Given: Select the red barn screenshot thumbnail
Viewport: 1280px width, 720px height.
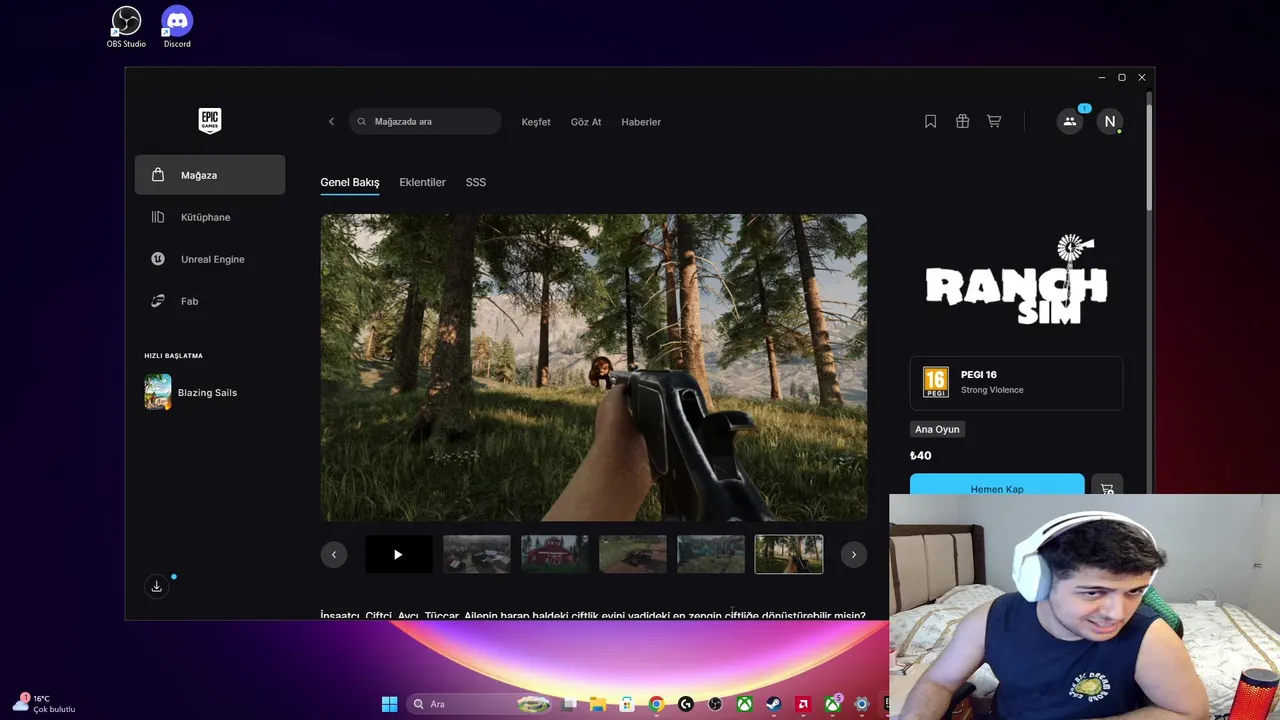Looking at the screenshot, I should point(555,554).
